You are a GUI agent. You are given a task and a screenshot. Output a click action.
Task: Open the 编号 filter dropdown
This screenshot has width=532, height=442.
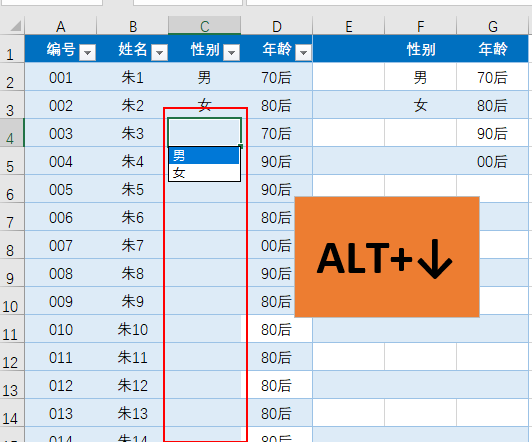pyautogui.click(x=87, y=53)
